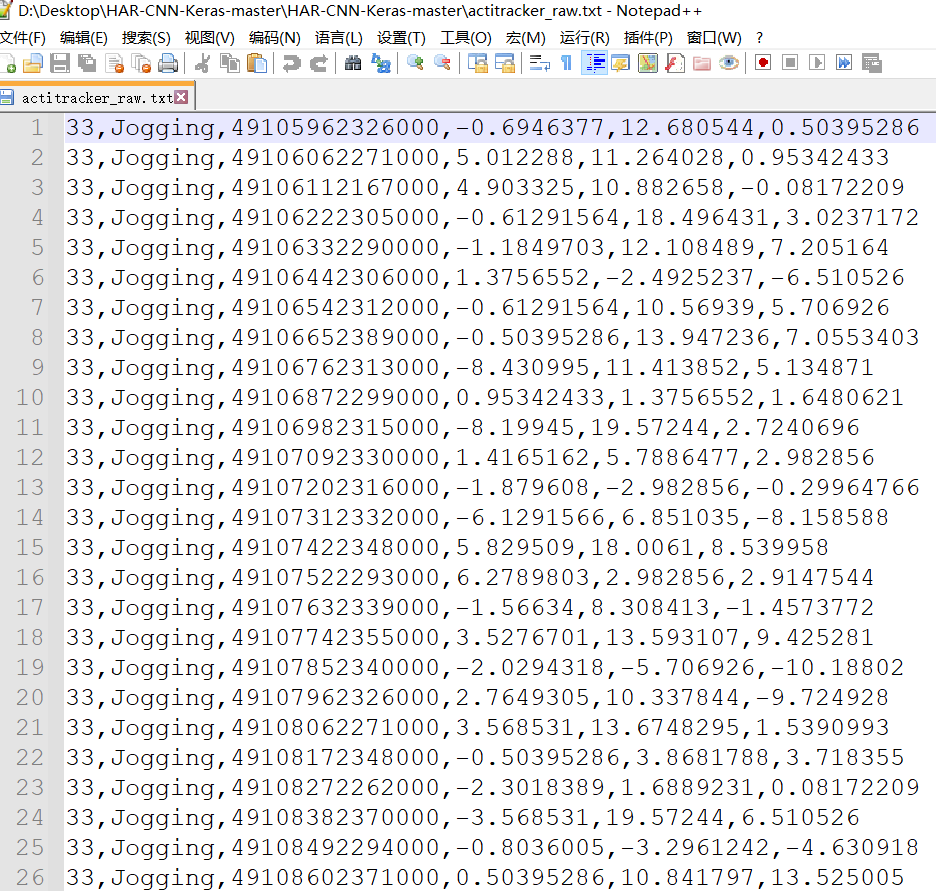Toggle the Document Map panel
Viewport: 936px width, 891px height.
tap(648, 63)
